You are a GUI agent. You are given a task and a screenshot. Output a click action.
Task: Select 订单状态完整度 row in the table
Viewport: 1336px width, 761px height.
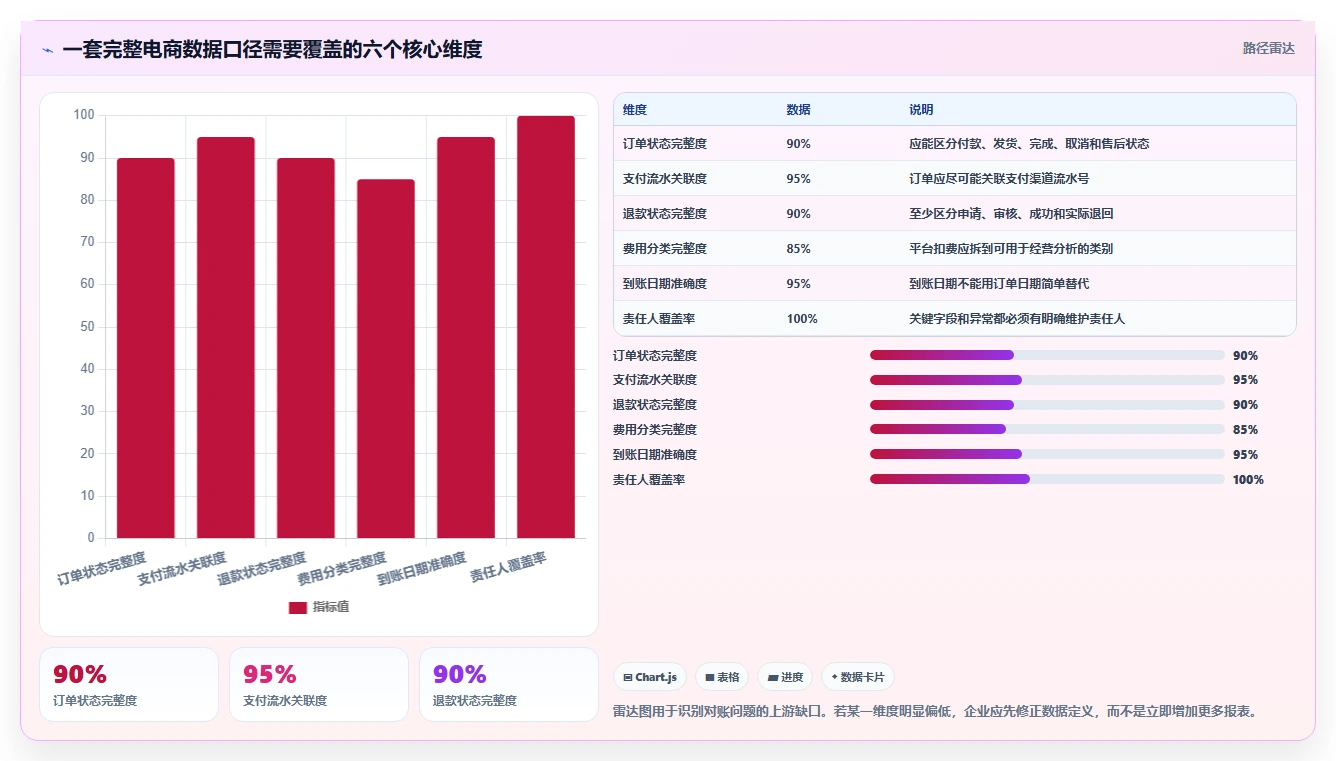click(954, 143)
